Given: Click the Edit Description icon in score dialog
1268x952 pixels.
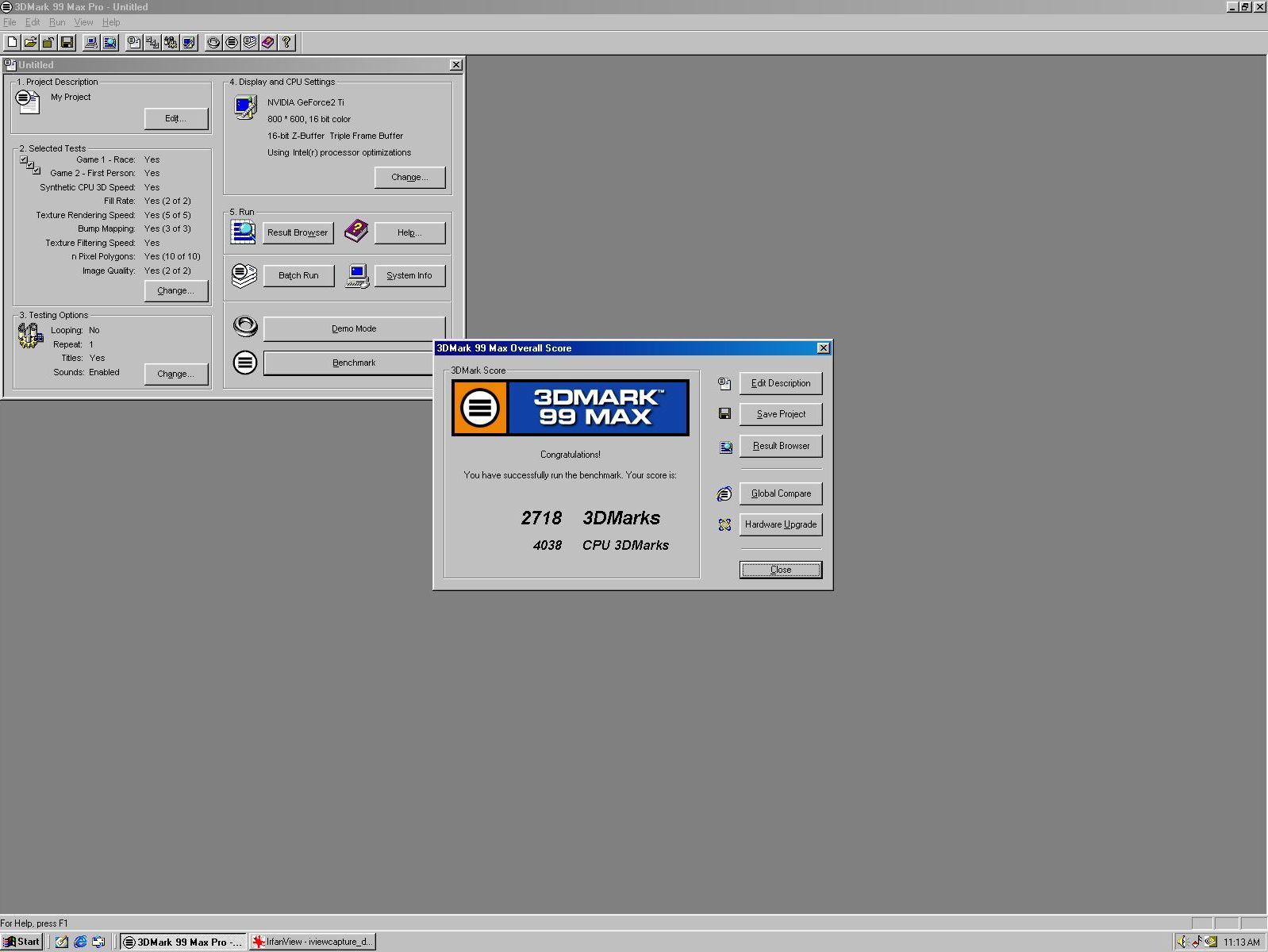Looking at the screenshot, I should pyautogui.click(x=724, y=383).
